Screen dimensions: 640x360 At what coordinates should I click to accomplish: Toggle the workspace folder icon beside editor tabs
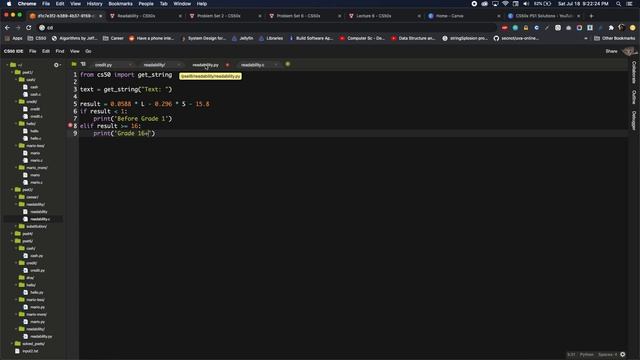coord(74,64)
